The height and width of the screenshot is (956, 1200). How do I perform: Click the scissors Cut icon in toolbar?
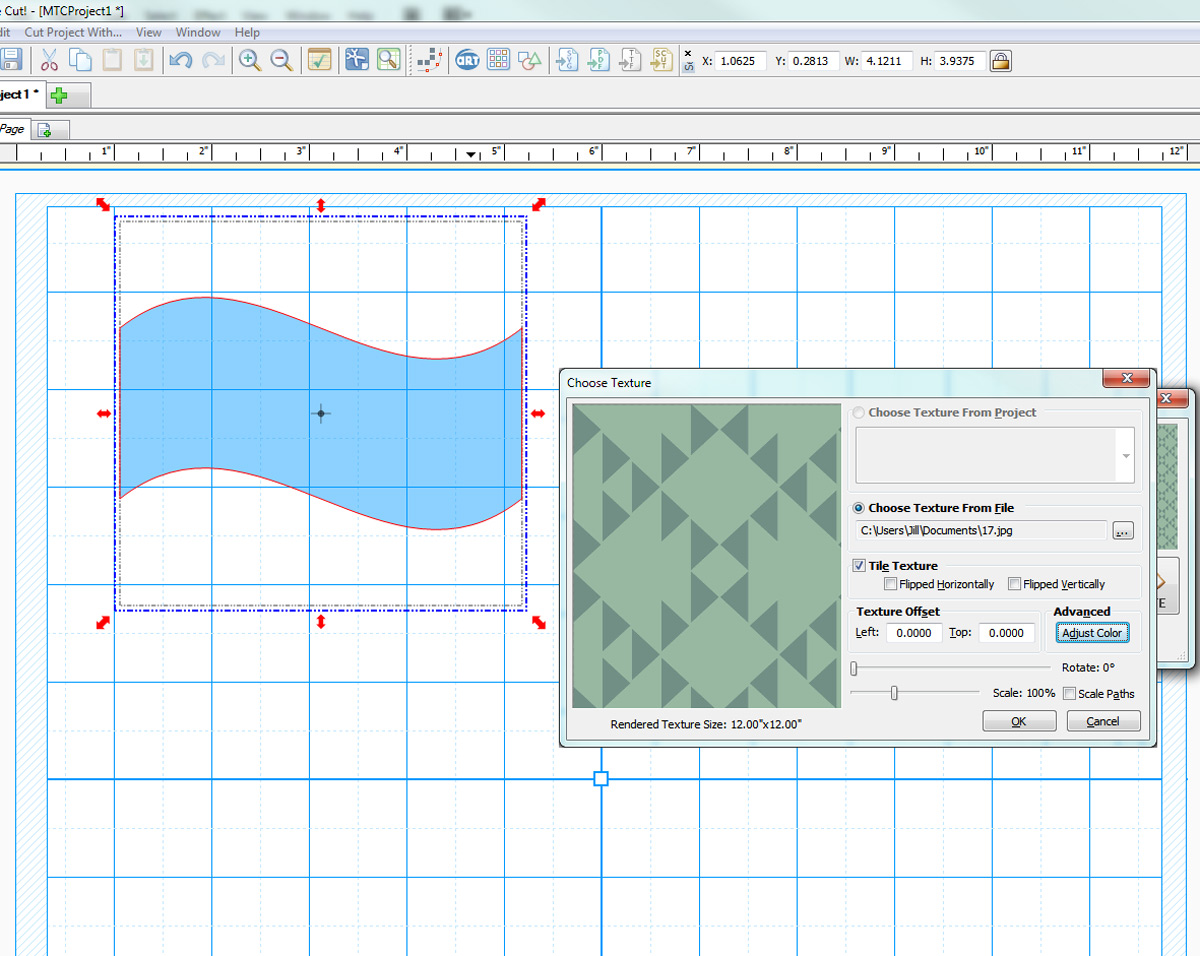[49, 60]
